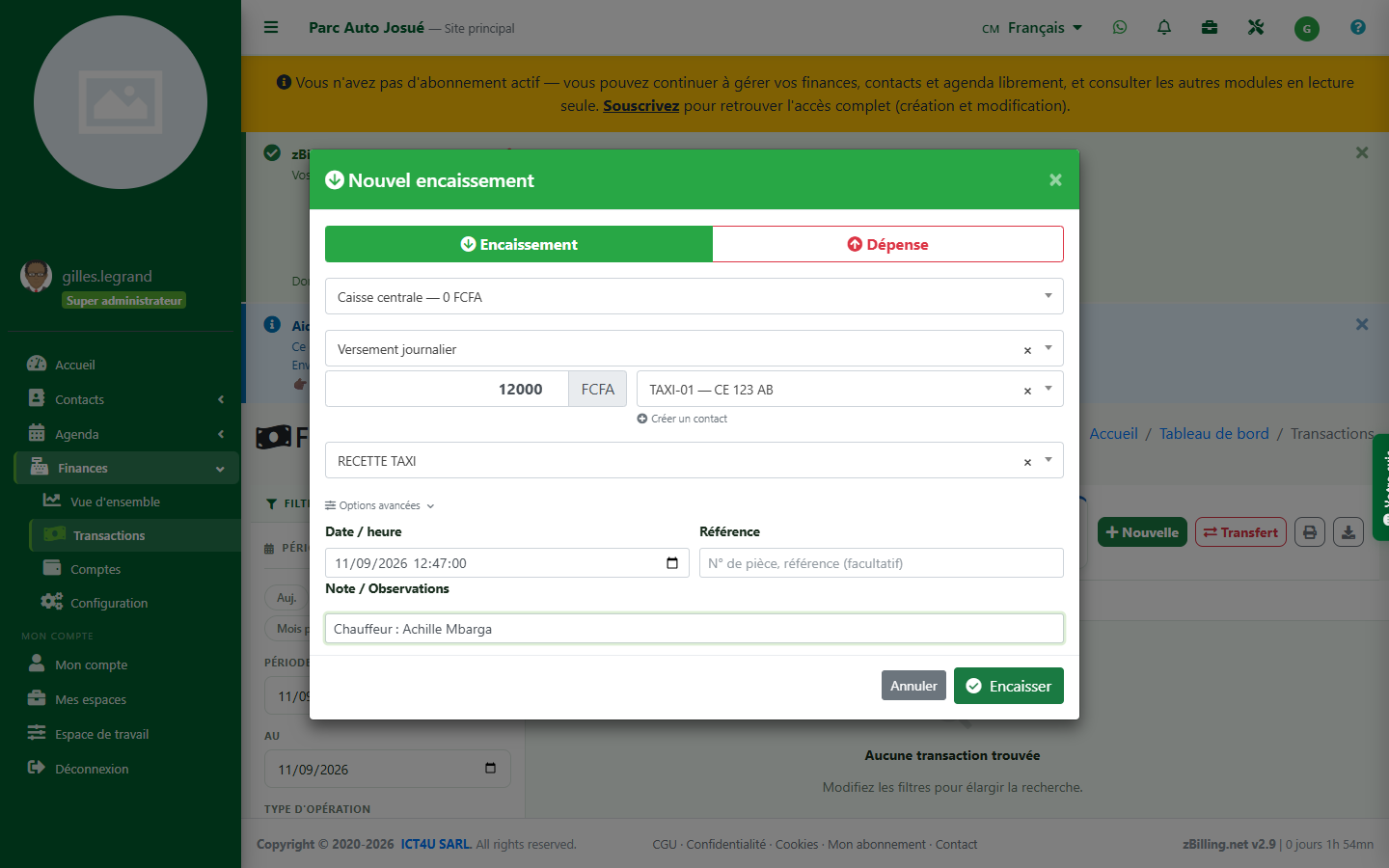The width and height of the screenshot is (1389, 868).
Task: Click the download export icon button
Action: pyautogui.click(x=1348, y=532)
